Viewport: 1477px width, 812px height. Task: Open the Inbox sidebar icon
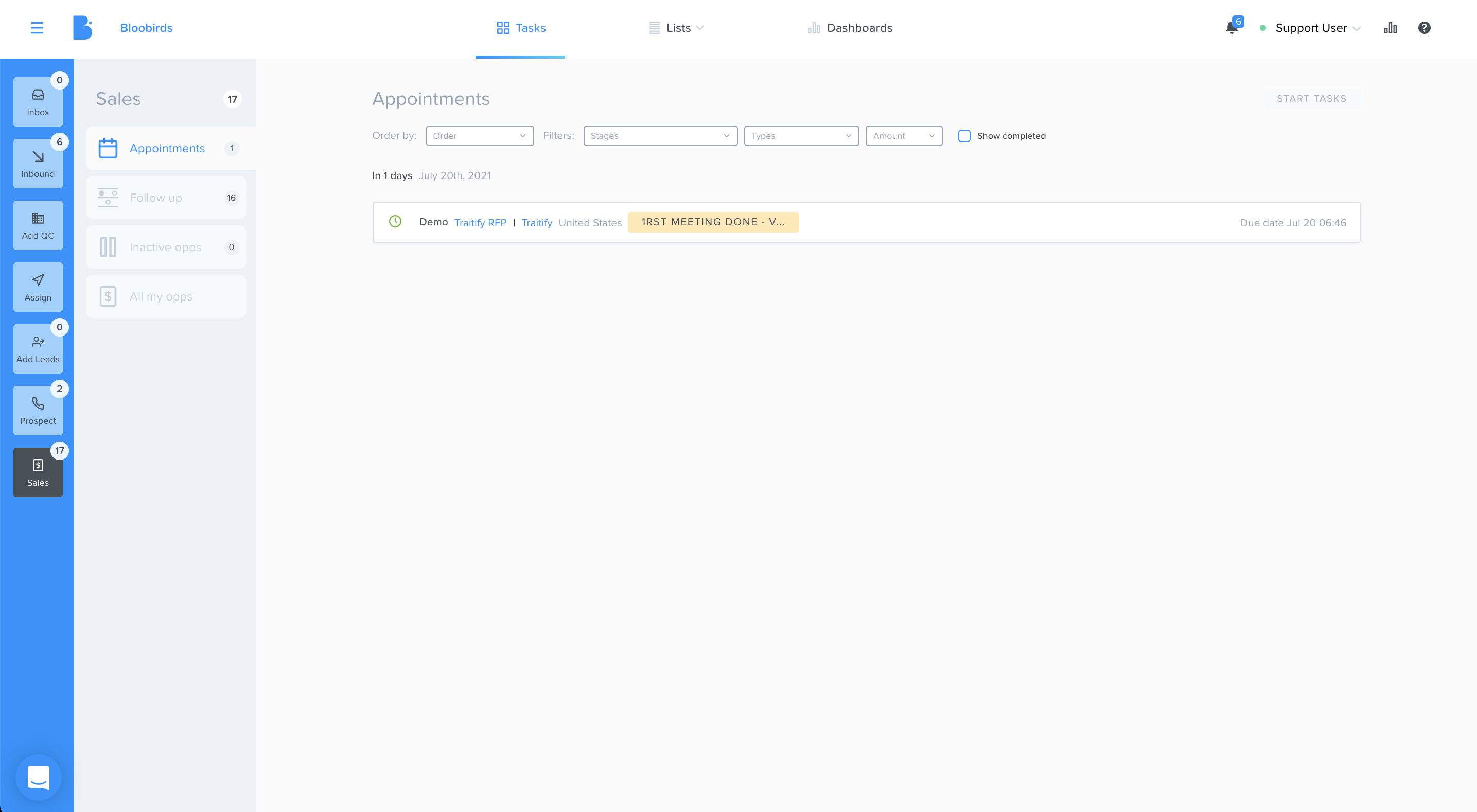point(38,101)
